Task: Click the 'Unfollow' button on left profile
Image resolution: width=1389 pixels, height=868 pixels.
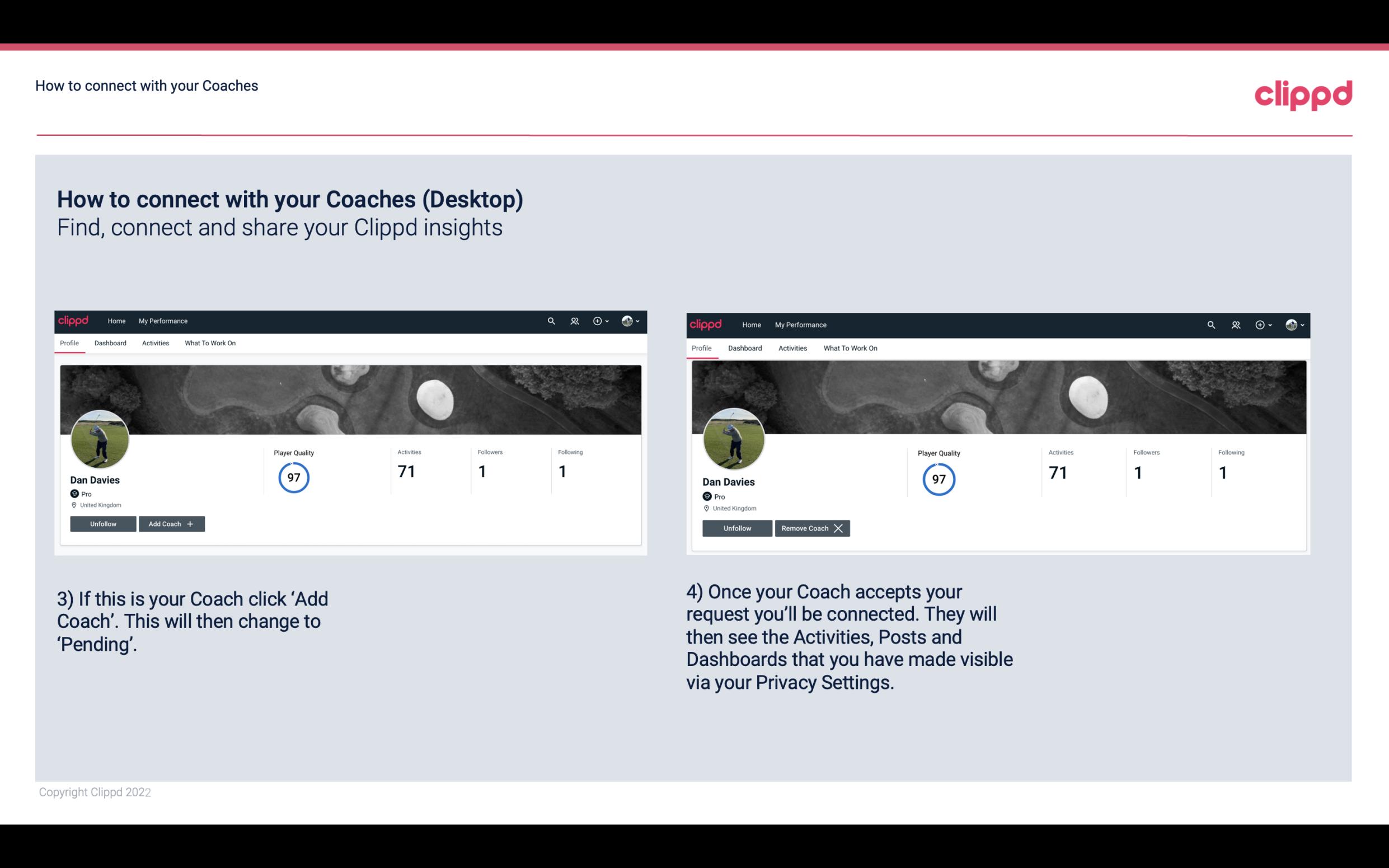Action: (104, 523)
